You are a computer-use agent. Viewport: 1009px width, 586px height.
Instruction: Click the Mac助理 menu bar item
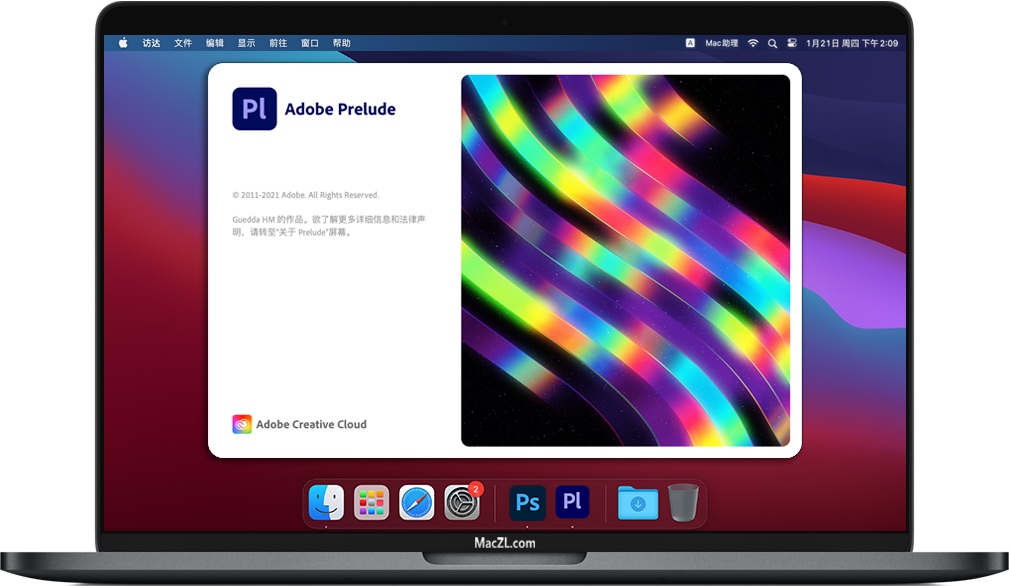[x=722, y=43]
